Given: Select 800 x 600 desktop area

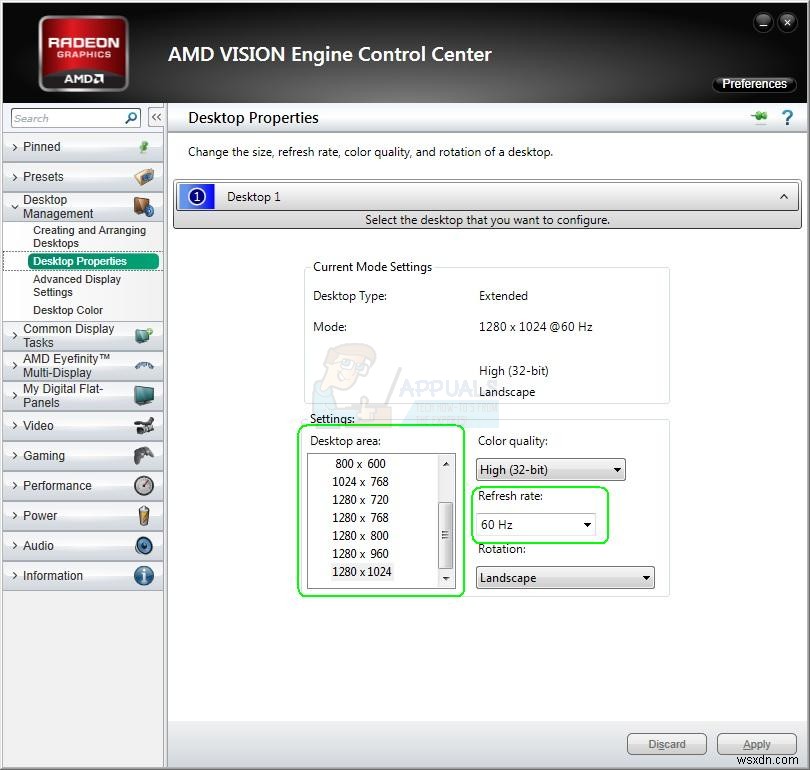Looking at the screenshot, I should tap(361, 464).
